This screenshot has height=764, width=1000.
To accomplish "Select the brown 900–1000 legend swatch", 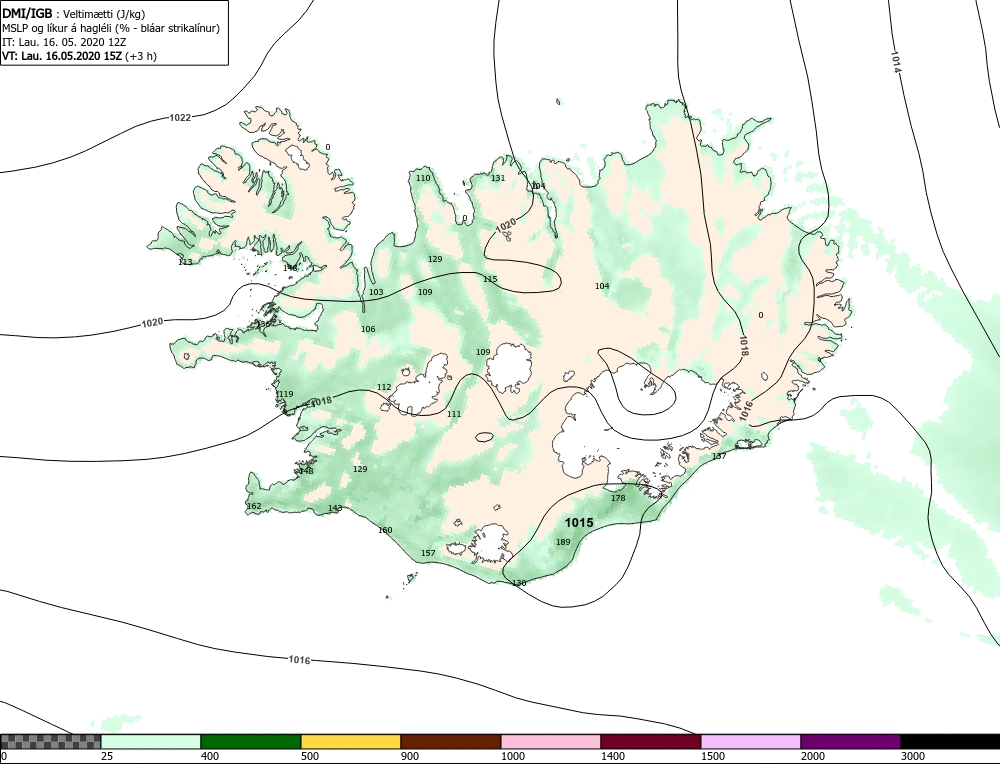I will (451, 741).
